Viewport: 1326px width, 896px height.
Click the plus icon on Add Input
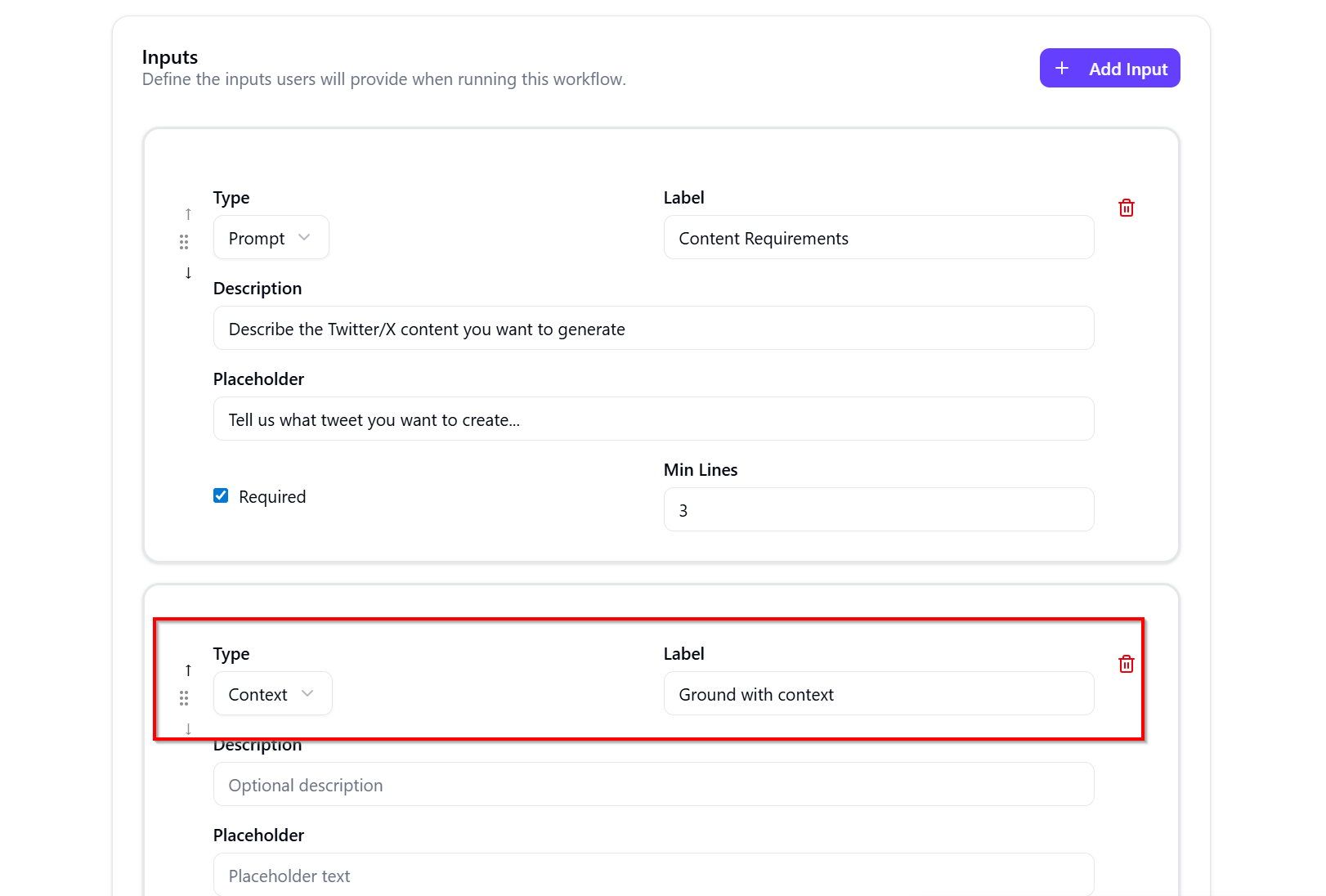click(1062, 69)
